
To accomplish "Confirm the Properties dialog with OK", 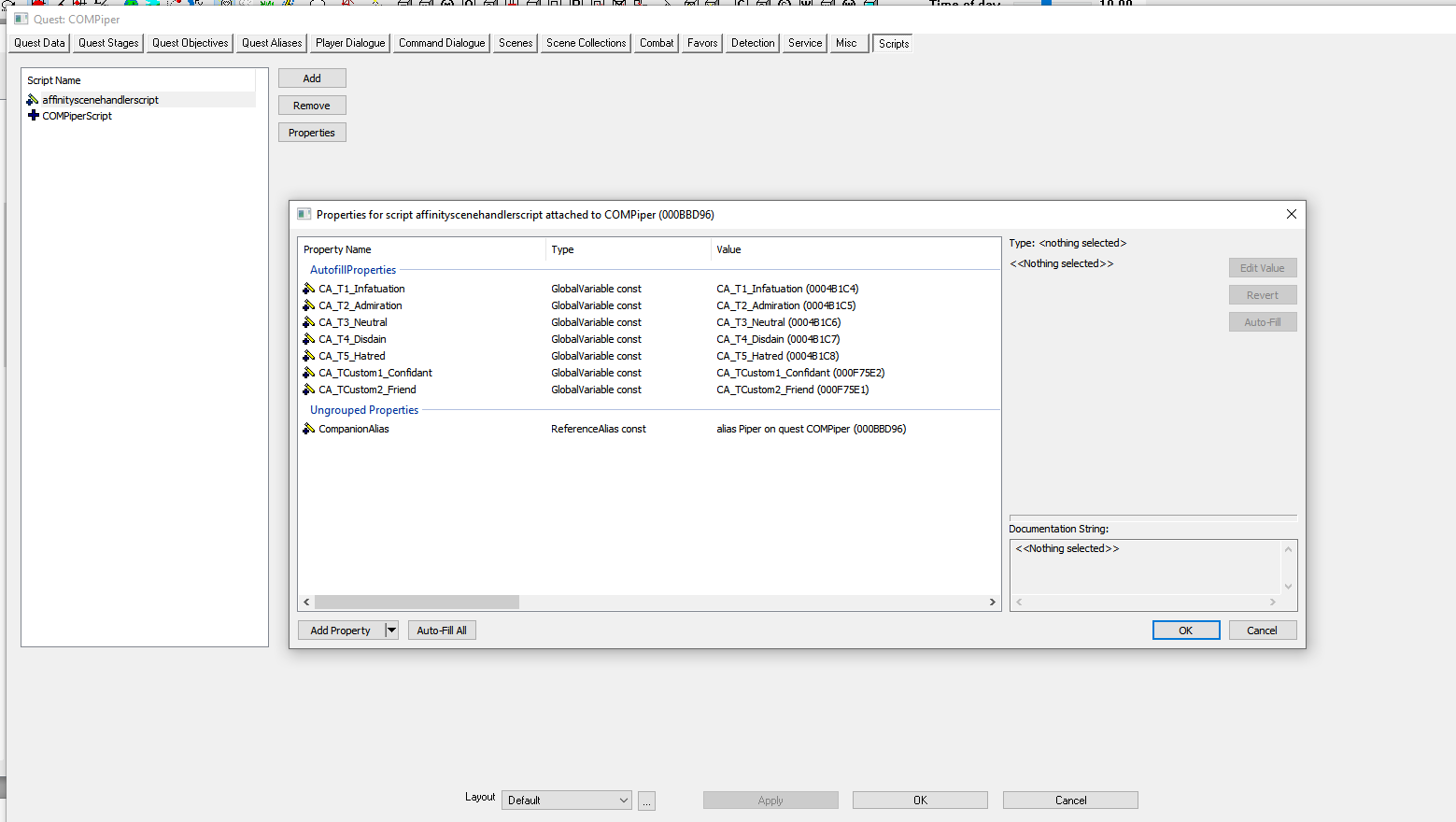I will coord(1186,631).
